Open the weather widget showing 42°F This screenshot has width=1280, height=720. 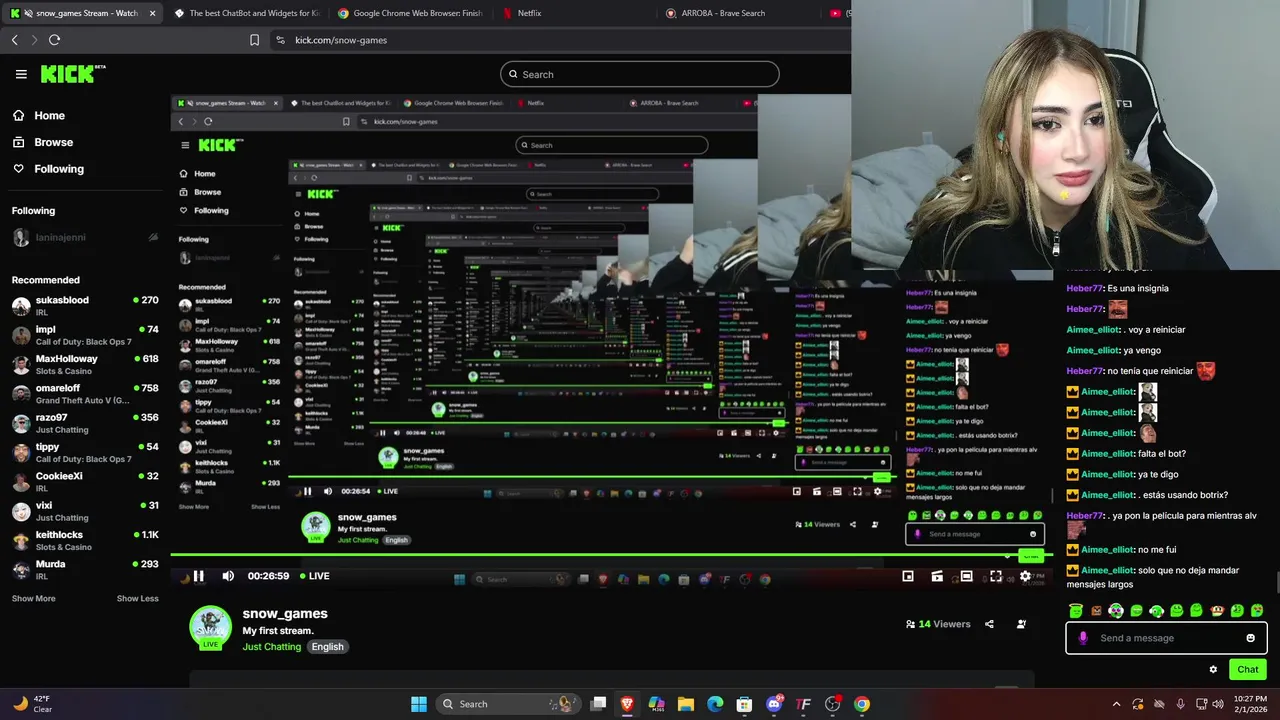[x=33, y=704]
